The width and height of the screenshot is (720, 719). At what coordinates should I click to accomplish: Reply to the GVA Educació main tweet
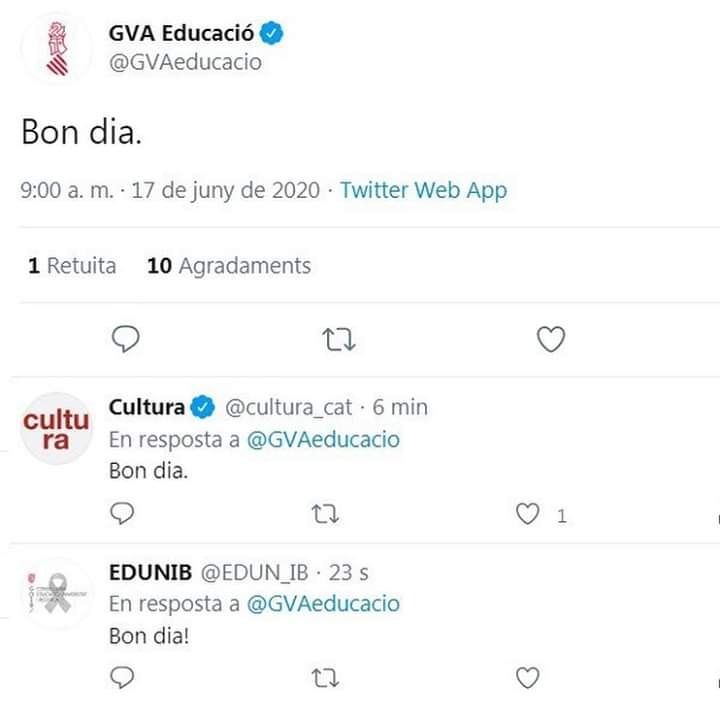pos(125,340)
